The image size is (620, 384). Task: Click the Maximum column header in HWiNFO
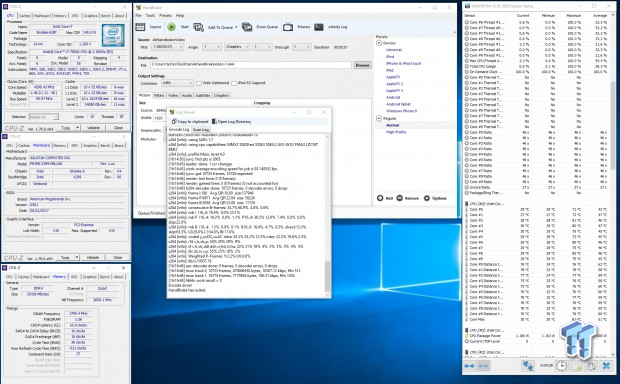click(x=573, y=15)
